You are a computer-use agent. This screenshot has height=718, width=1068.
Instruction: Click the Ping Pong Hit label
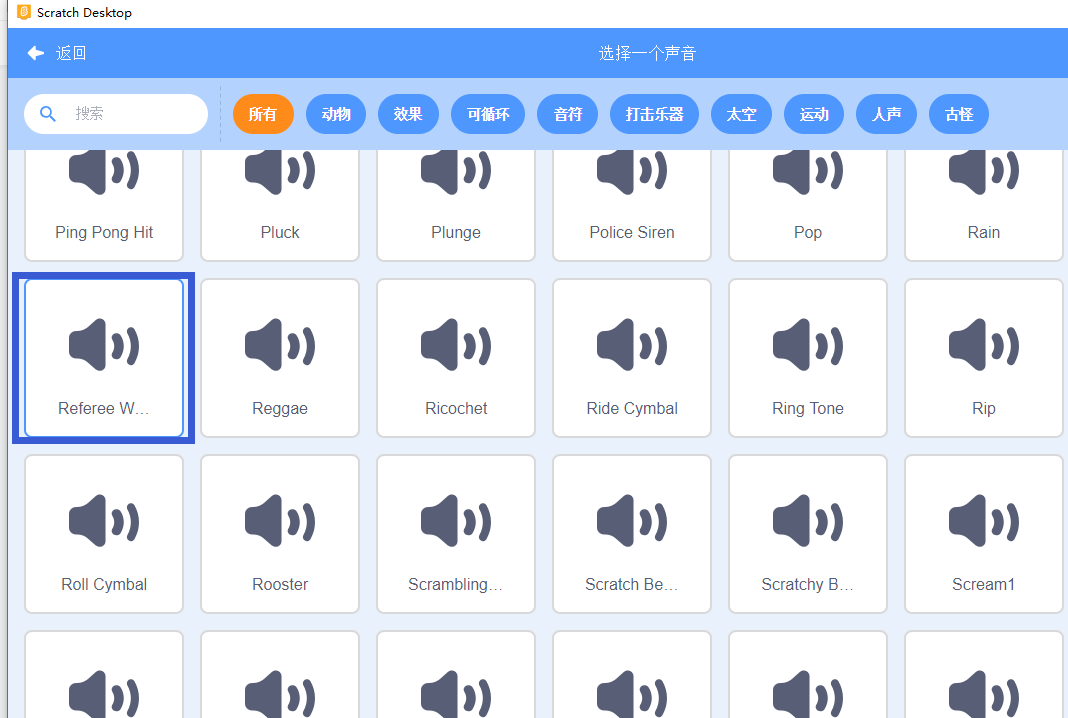click(104, 233)
